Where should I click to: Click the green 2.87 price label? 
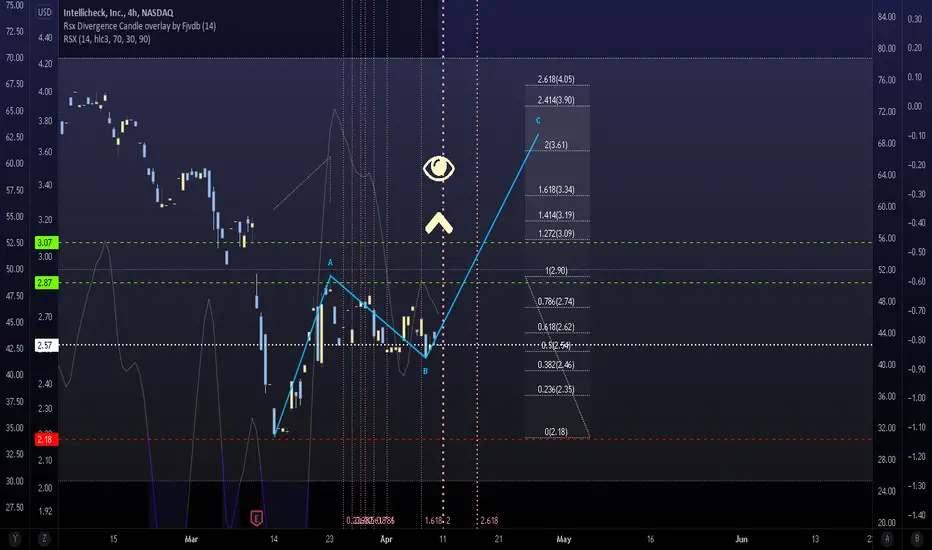tap(45, 282)
